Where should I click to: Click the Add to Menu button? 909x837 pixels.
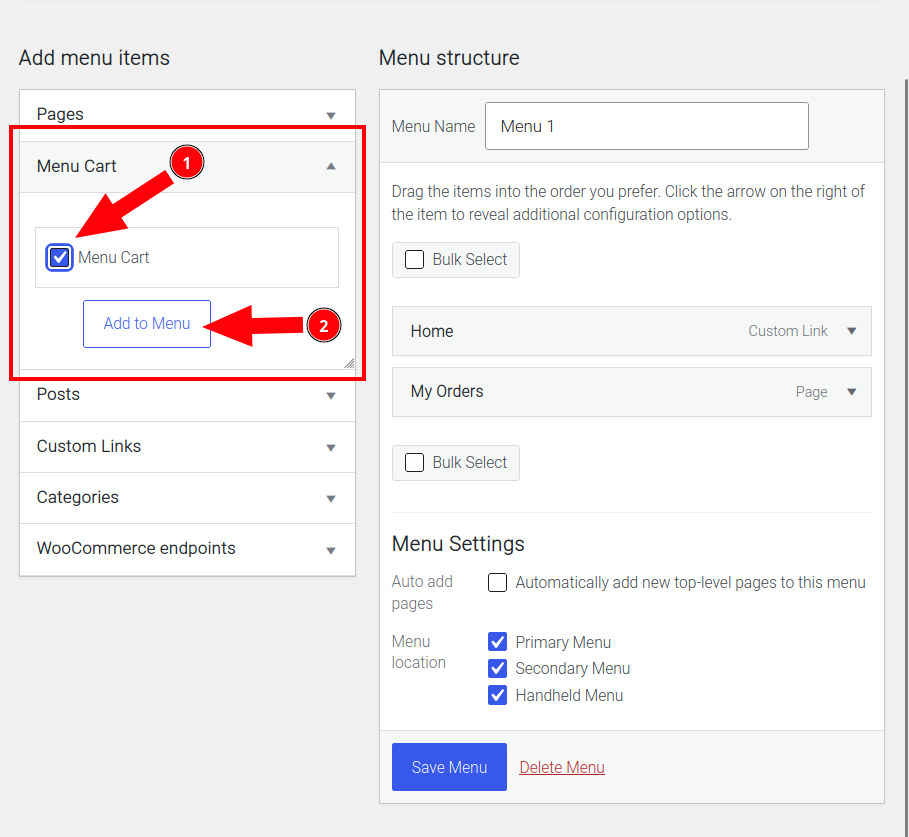(x=147, y=324)
